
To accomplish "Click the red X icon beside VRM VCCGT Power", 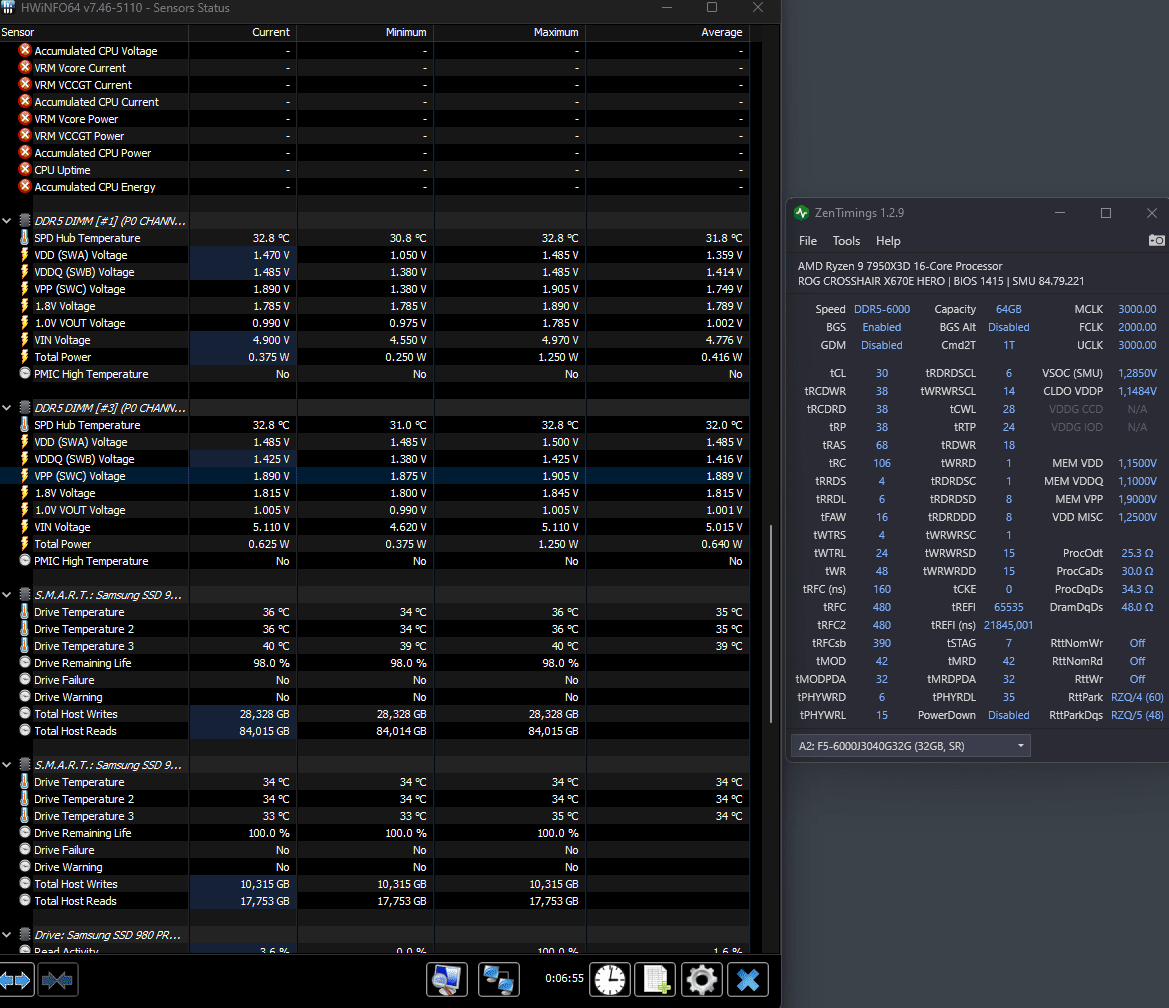I will pos(25,135).
